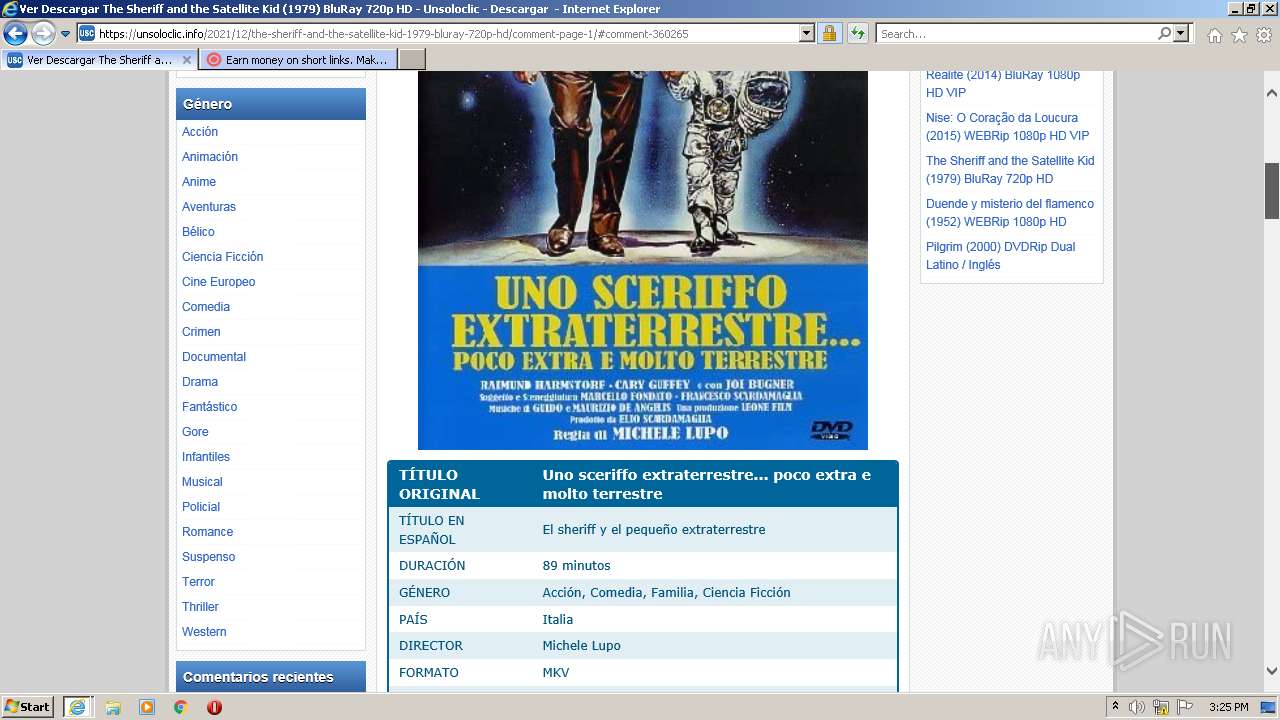Open the Bélico genre link
Viewport: 1280px width, 720px height.
pyautogui.click(x=198, y=232)
